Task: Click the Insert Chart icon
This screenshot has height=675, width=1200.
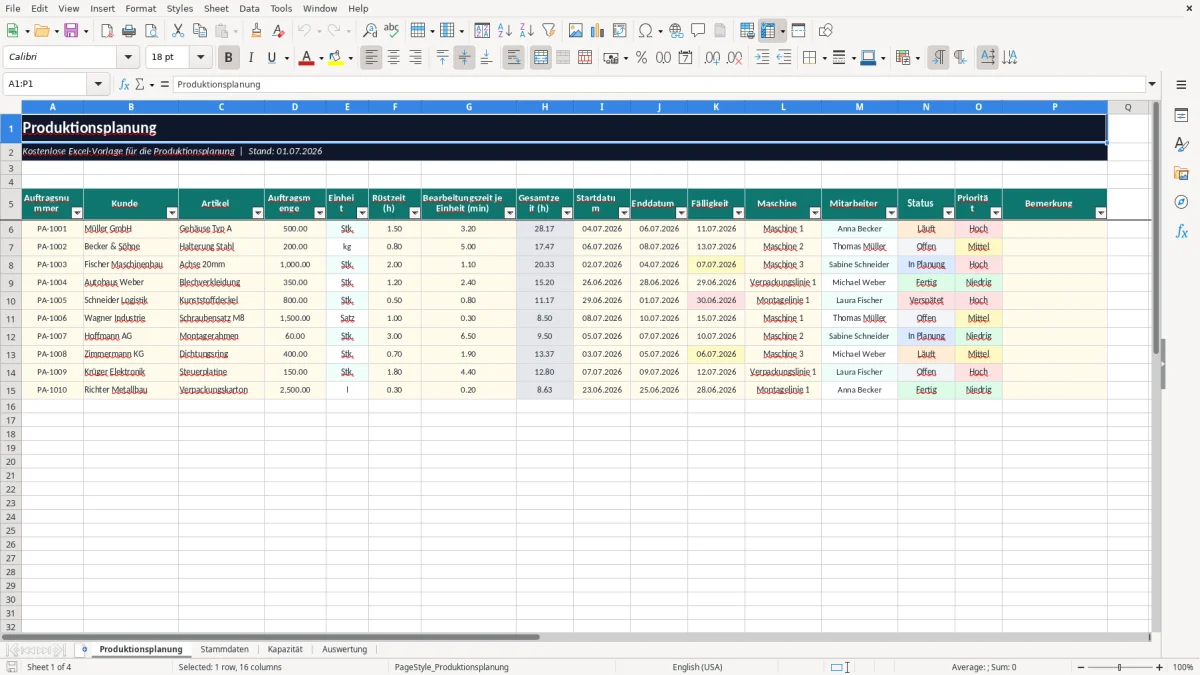Action: 598,31
